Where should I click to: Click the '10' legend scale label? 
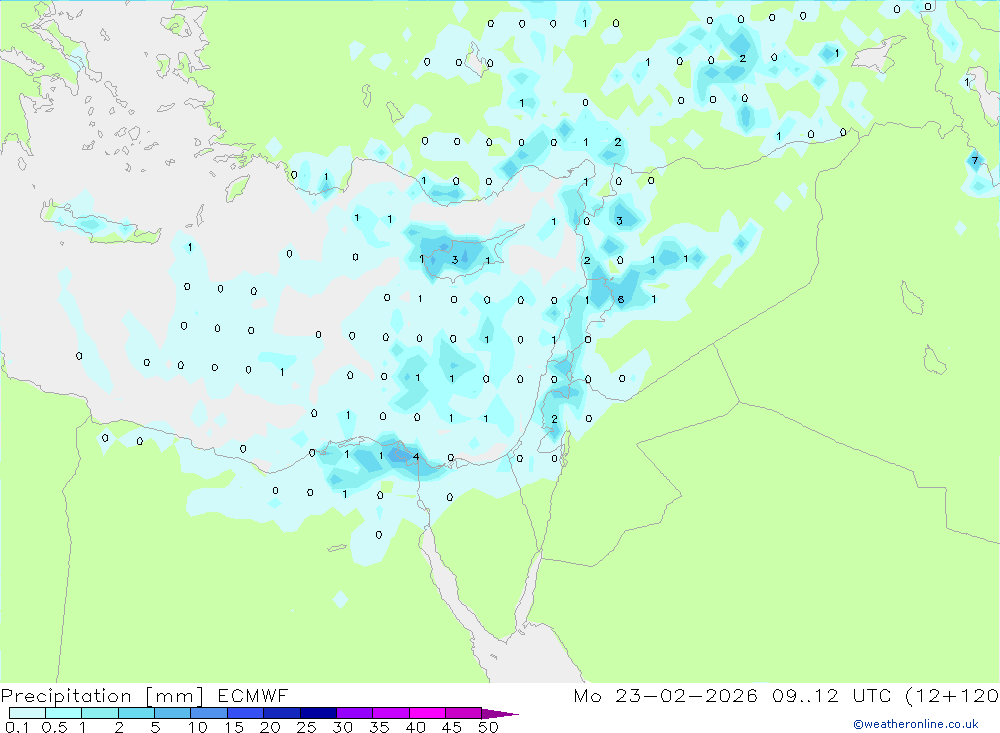click(x=198, y=727)
